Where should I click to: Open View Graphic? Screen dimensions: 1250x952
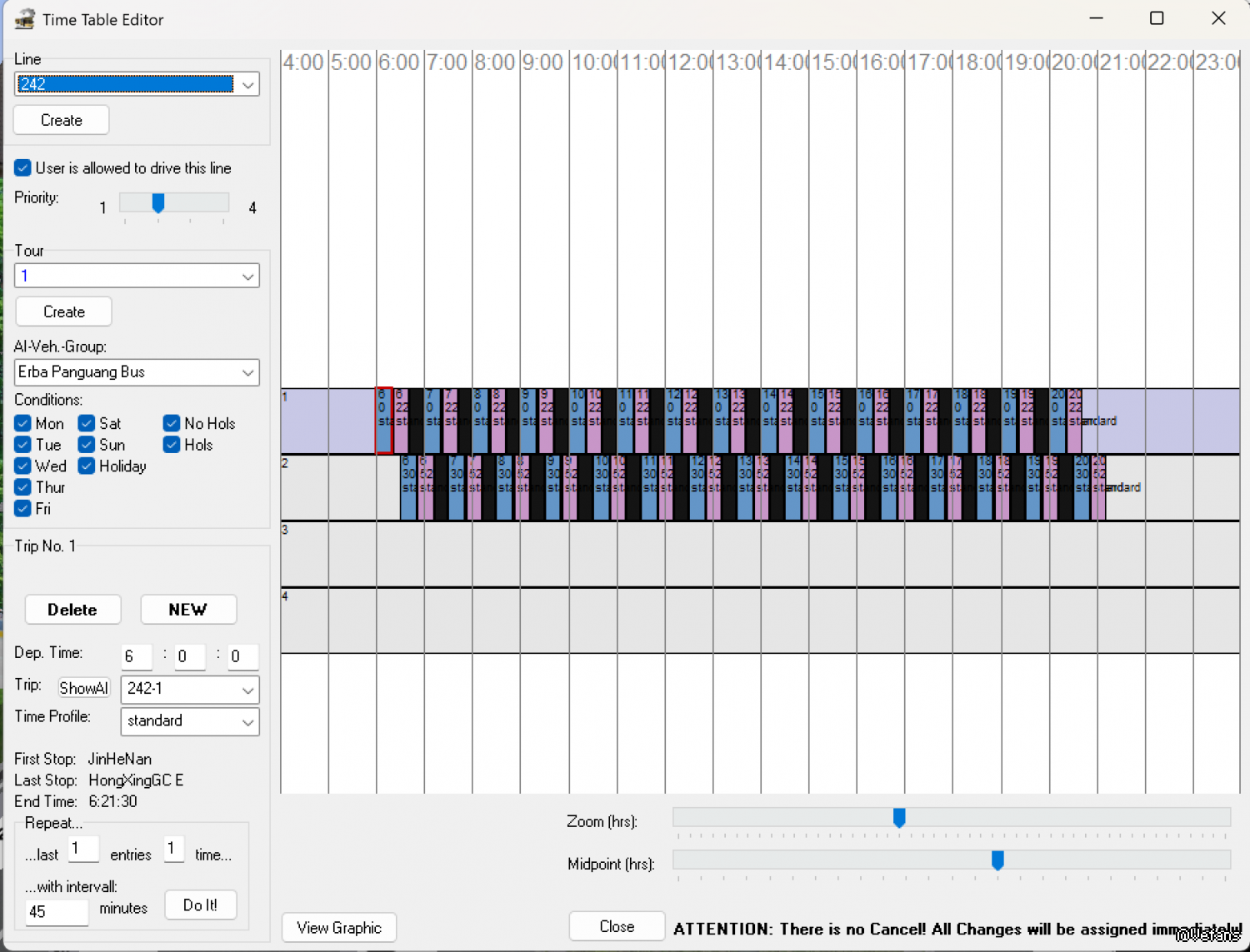coord(338,928)
